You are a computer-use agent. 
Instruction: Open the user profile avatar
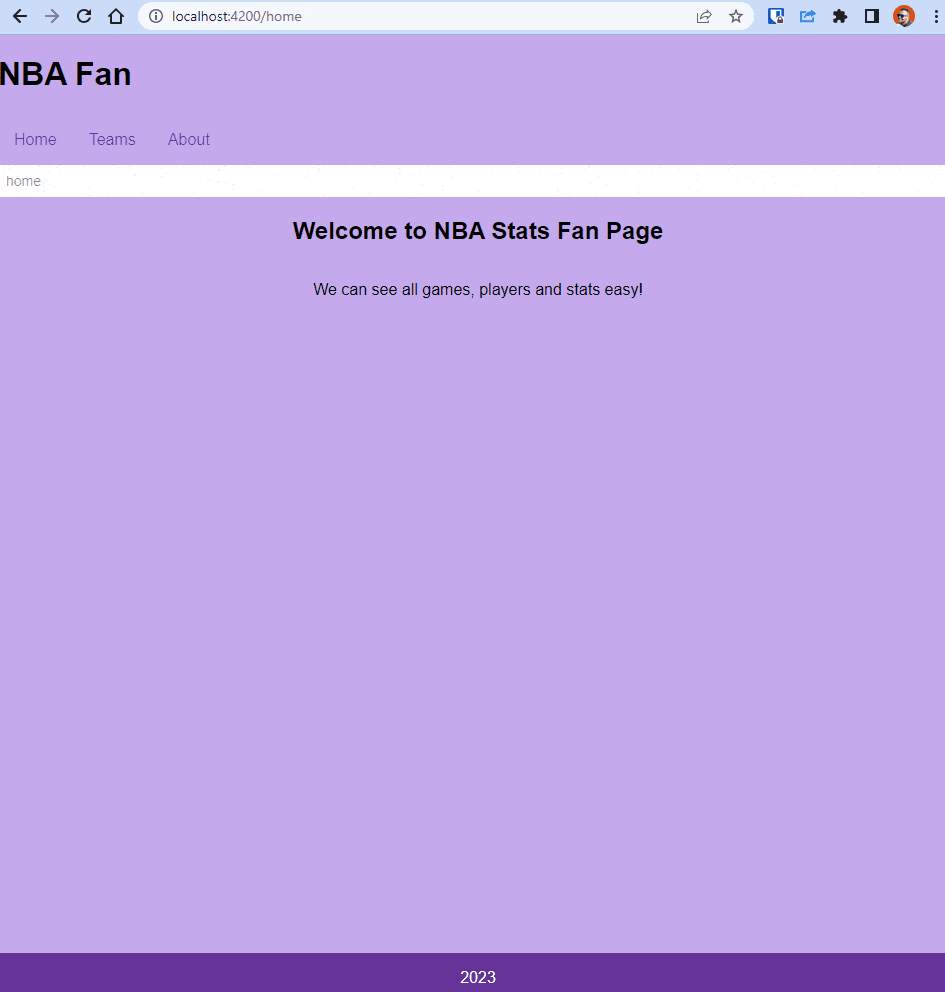tap(904, 16)
